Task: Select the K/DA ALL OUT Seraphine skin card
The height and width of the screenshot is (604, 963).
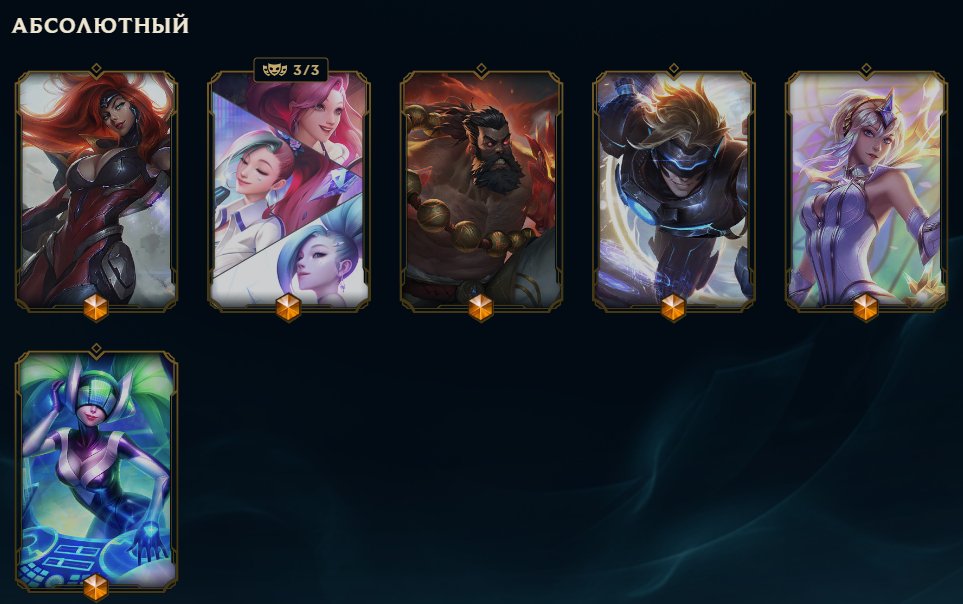Action: click(289, 190)
